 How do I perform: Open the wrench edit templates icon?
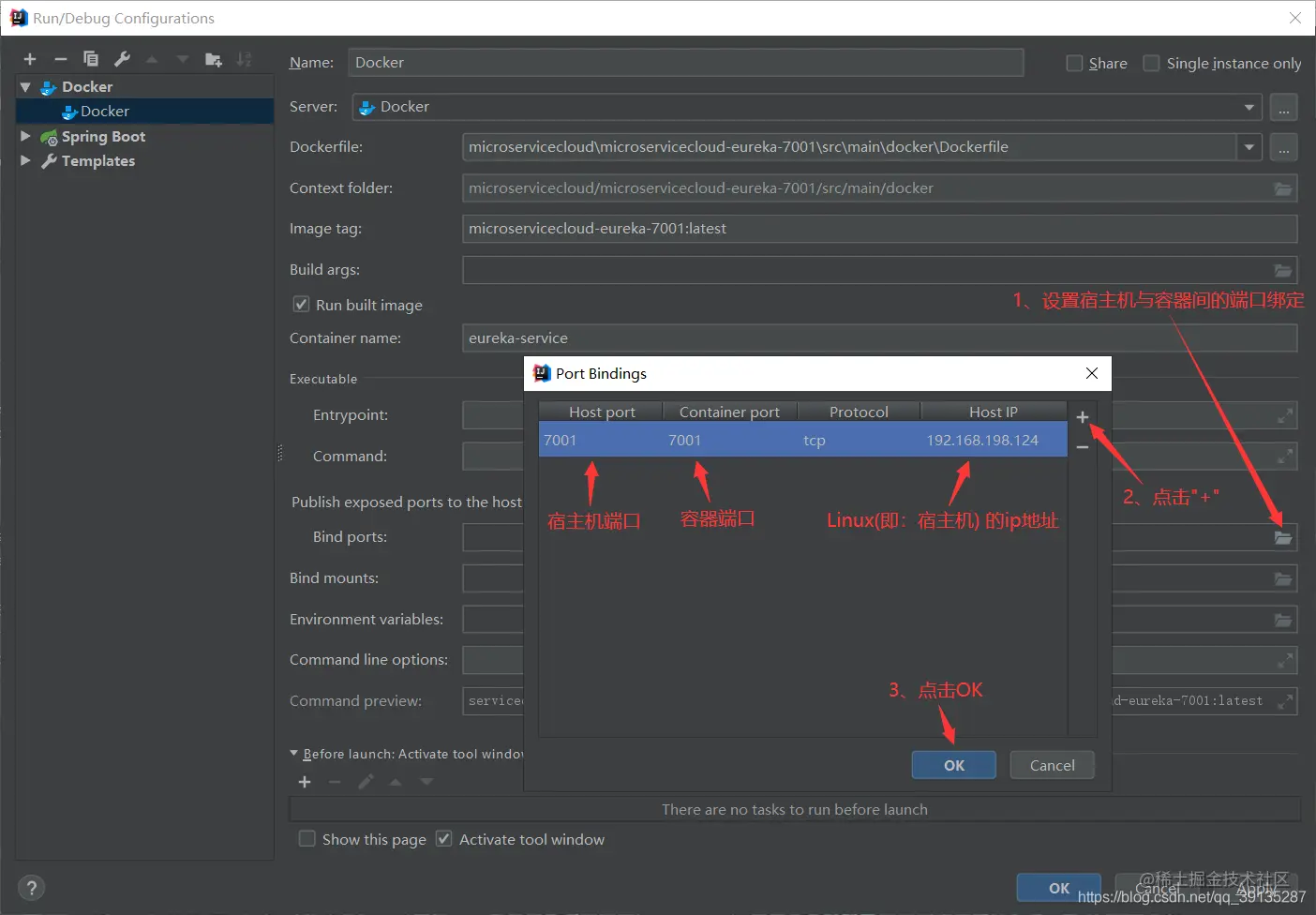coord(122,59)
